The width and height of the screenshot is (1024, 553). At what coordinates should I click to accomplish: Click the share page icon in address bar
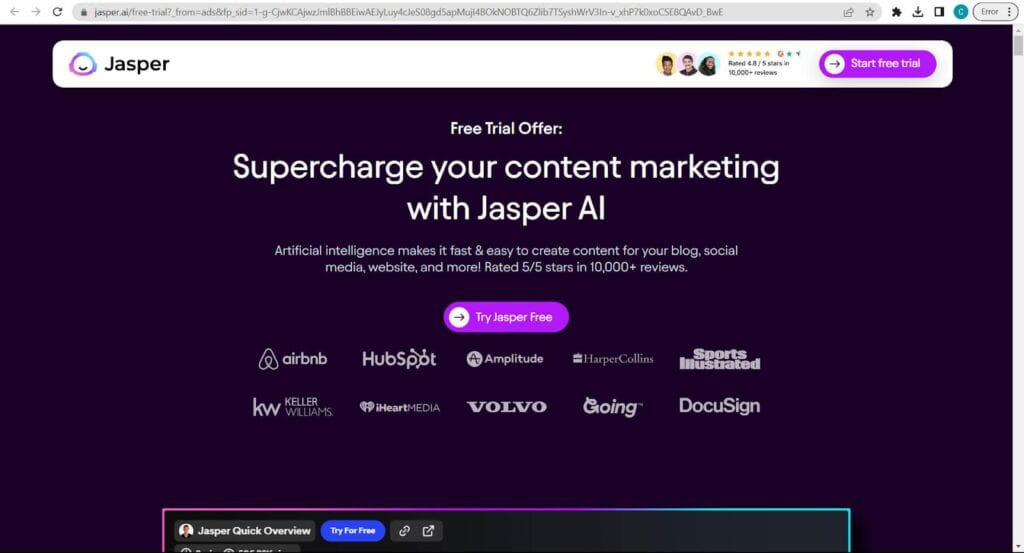tap(848, 12)
